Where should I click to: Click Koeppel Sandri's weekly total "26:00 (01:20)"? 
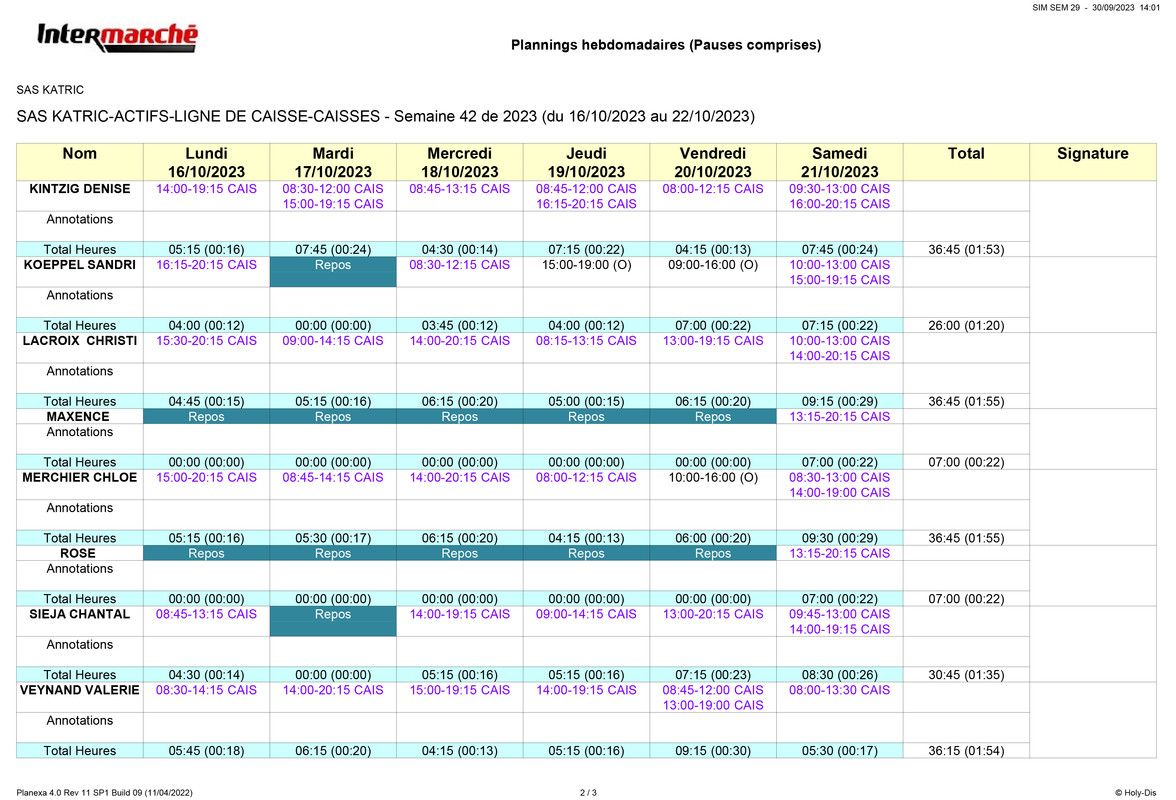point(966,325)
